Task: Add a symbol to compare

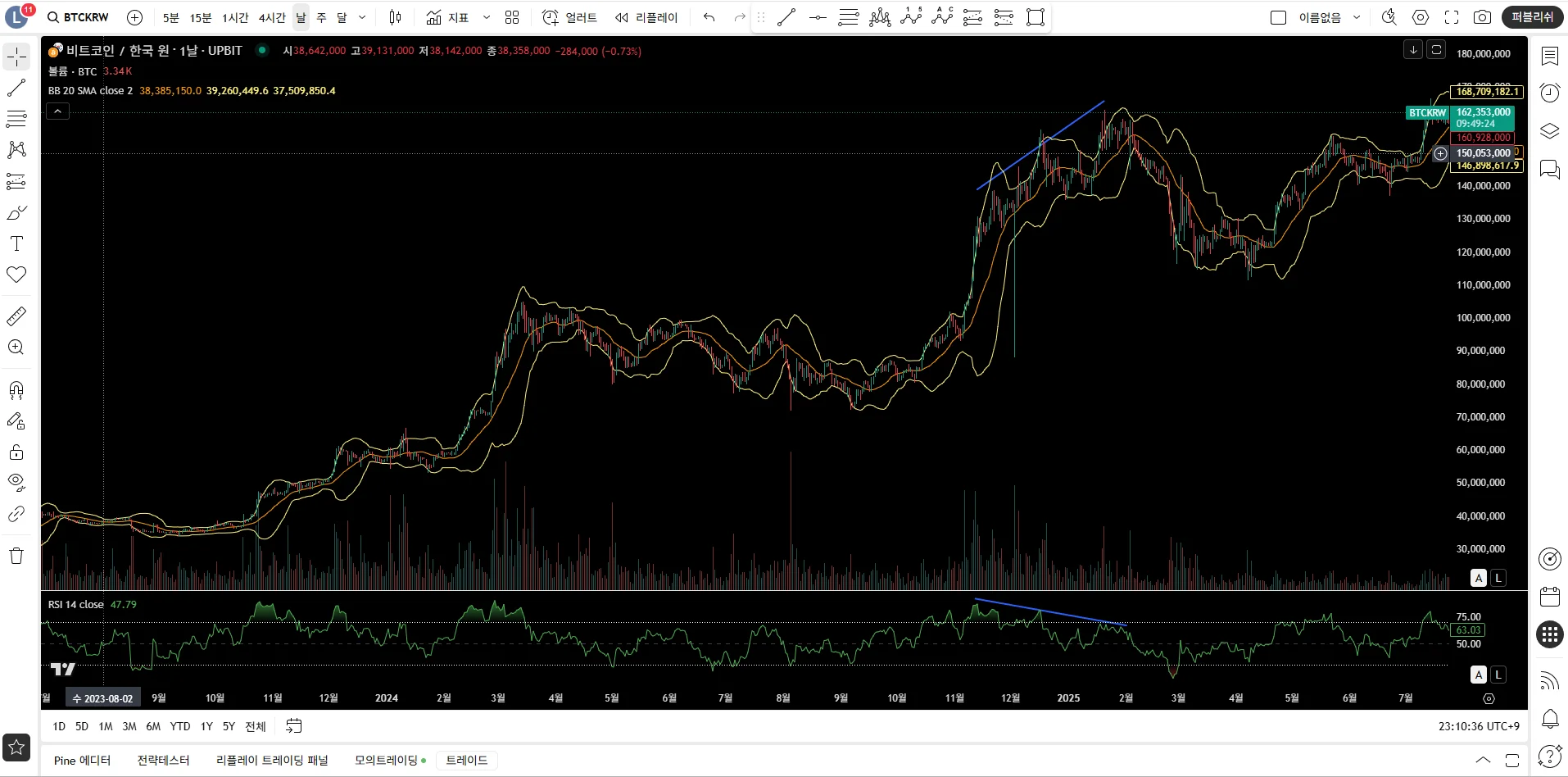Action: [135, 17]
